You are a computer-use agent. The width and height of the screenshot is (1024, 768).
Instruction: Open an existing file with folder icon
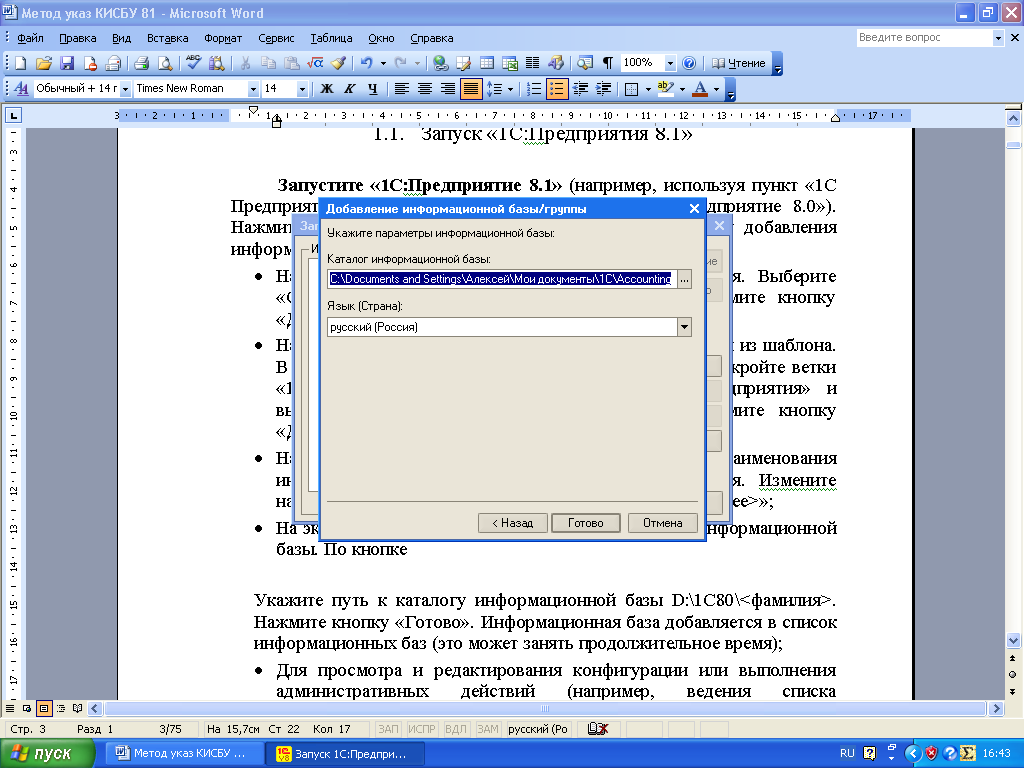(x=44, y=63)
